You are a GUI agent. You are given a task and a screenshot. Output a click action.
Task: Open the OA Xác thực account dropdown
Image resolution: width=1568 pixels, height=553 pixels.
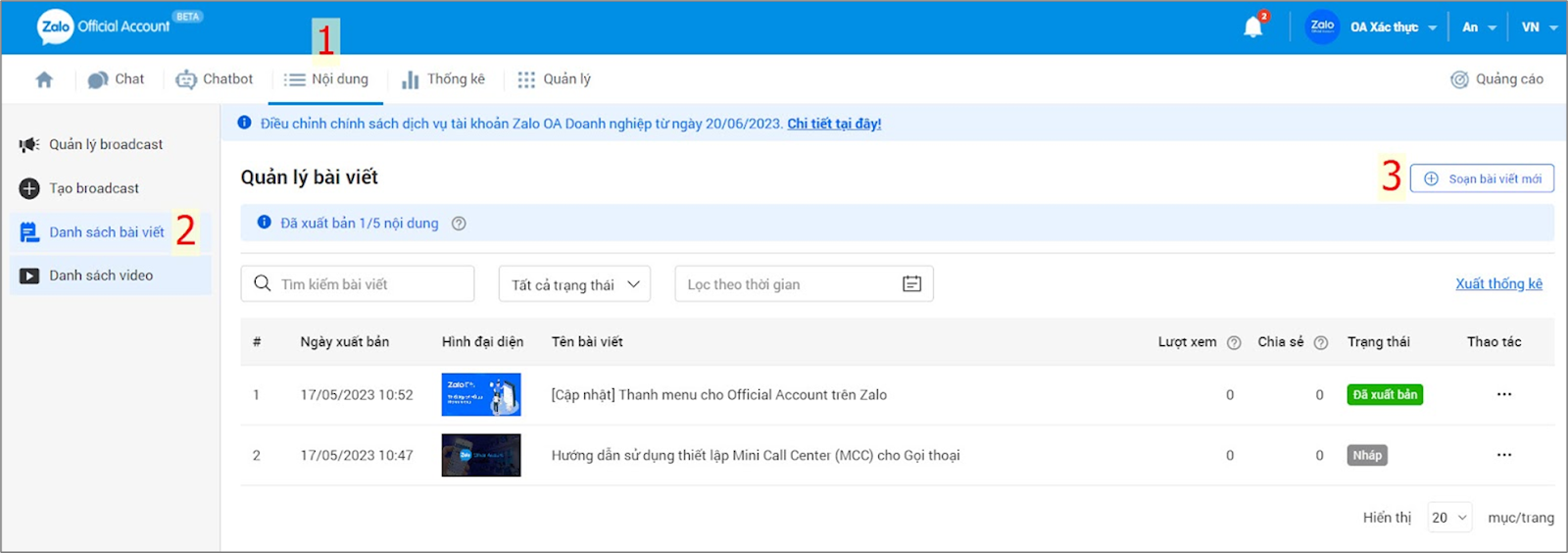pyautogui.click(x=1393, y=27)
